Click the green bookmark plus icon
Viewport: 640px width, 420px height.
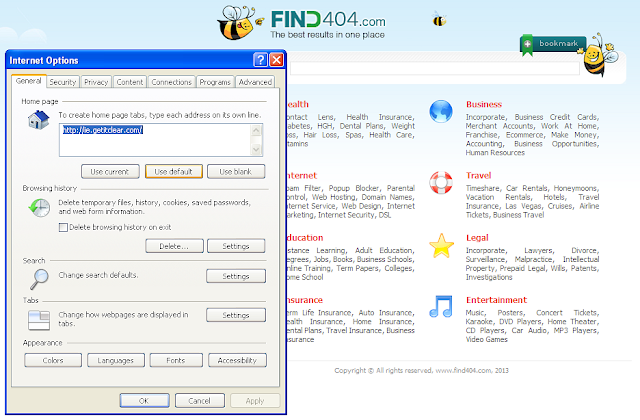(x=527, y=44)
